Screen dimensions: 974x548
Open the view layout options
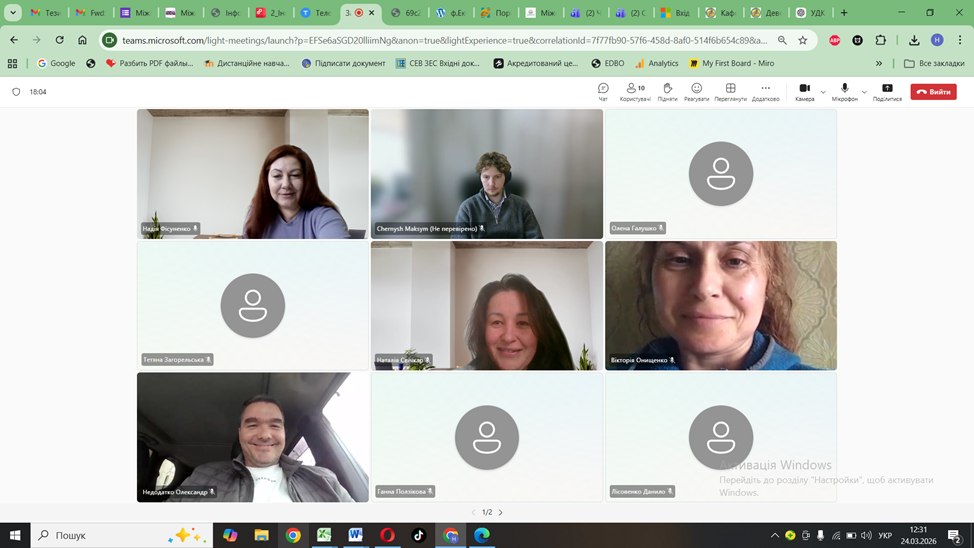coord(730,91)
